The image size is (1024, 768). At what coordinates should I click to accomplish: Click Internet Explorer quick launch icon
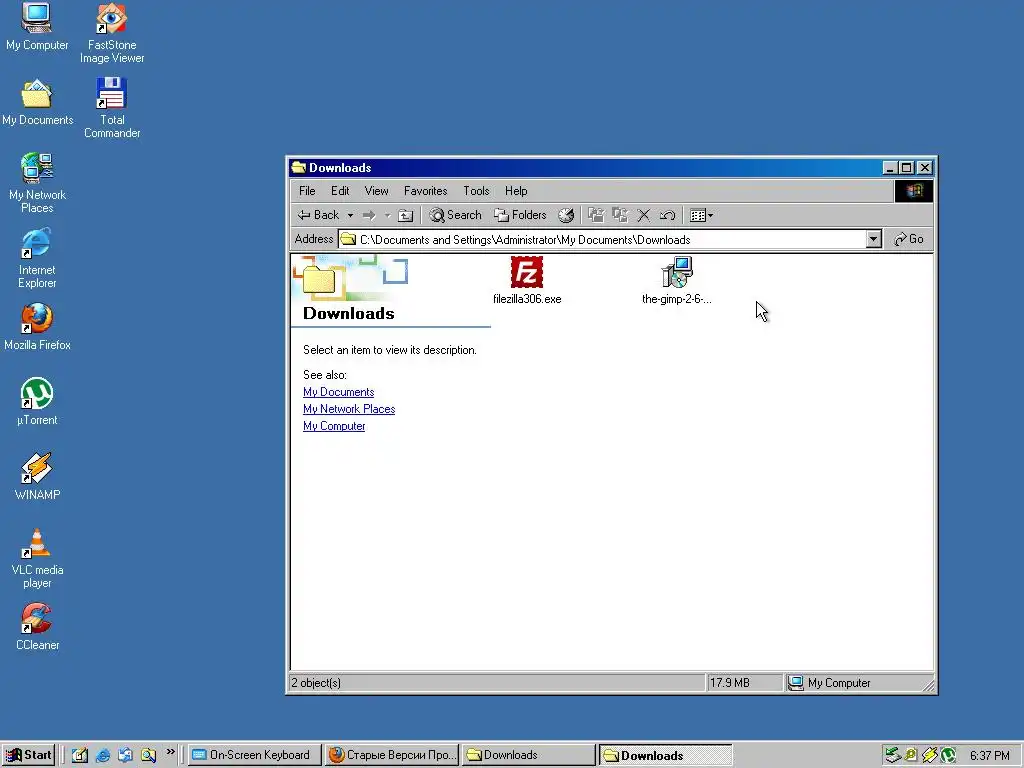click(x=103, y=755)
